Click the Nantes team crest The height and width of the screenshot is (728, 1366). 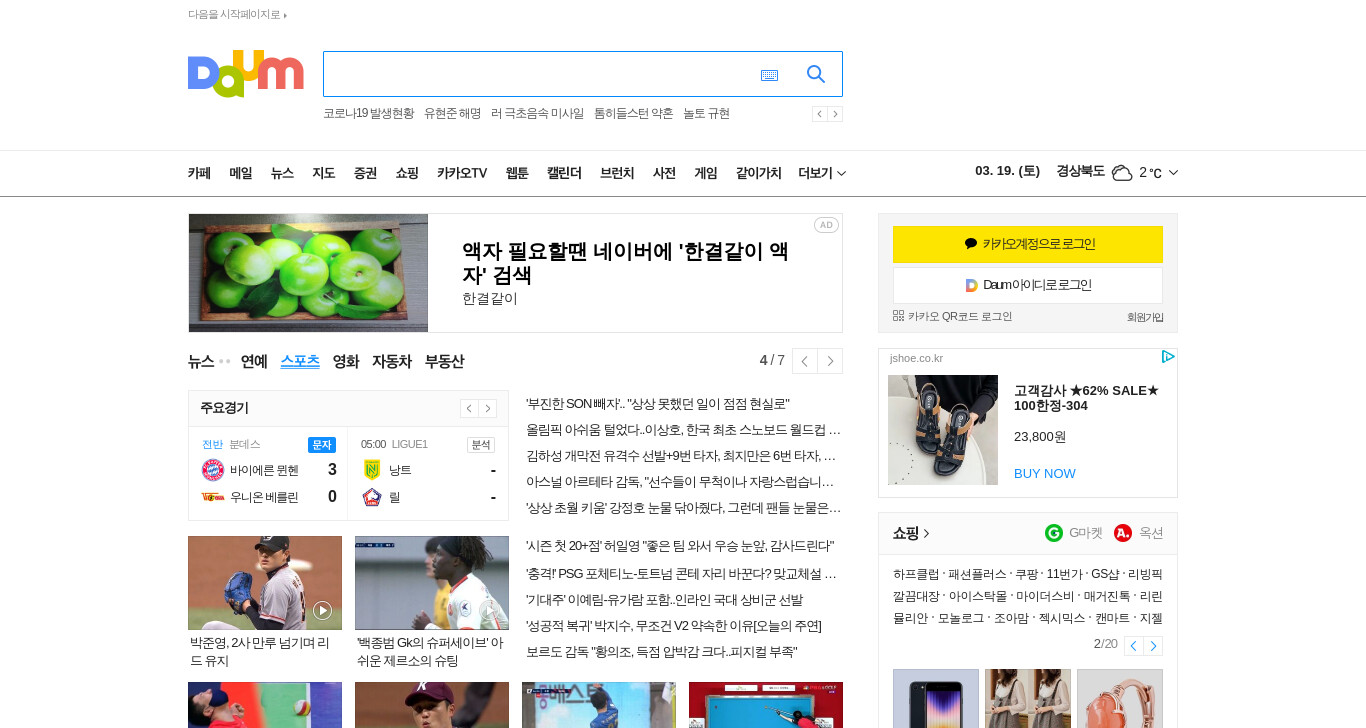(372, 470)
